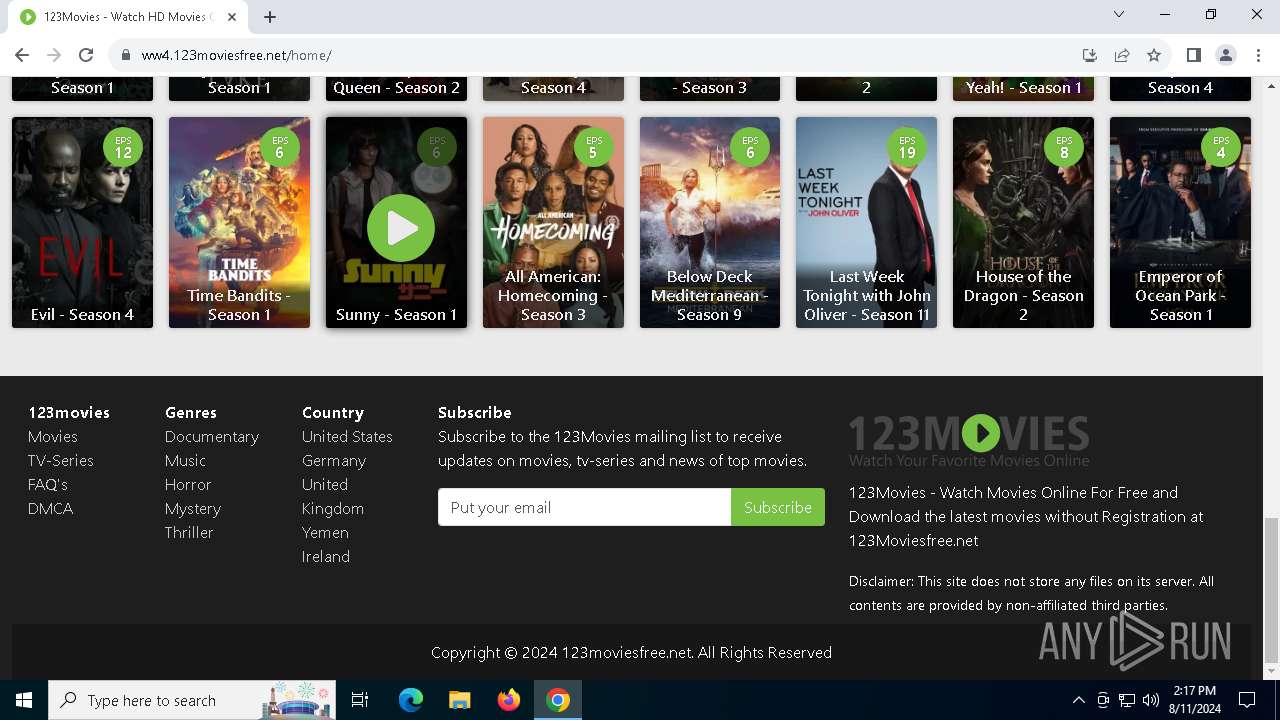This screenshot has width=1280, height=720.
Task: Choose United States country link
Action: point(347,437)
